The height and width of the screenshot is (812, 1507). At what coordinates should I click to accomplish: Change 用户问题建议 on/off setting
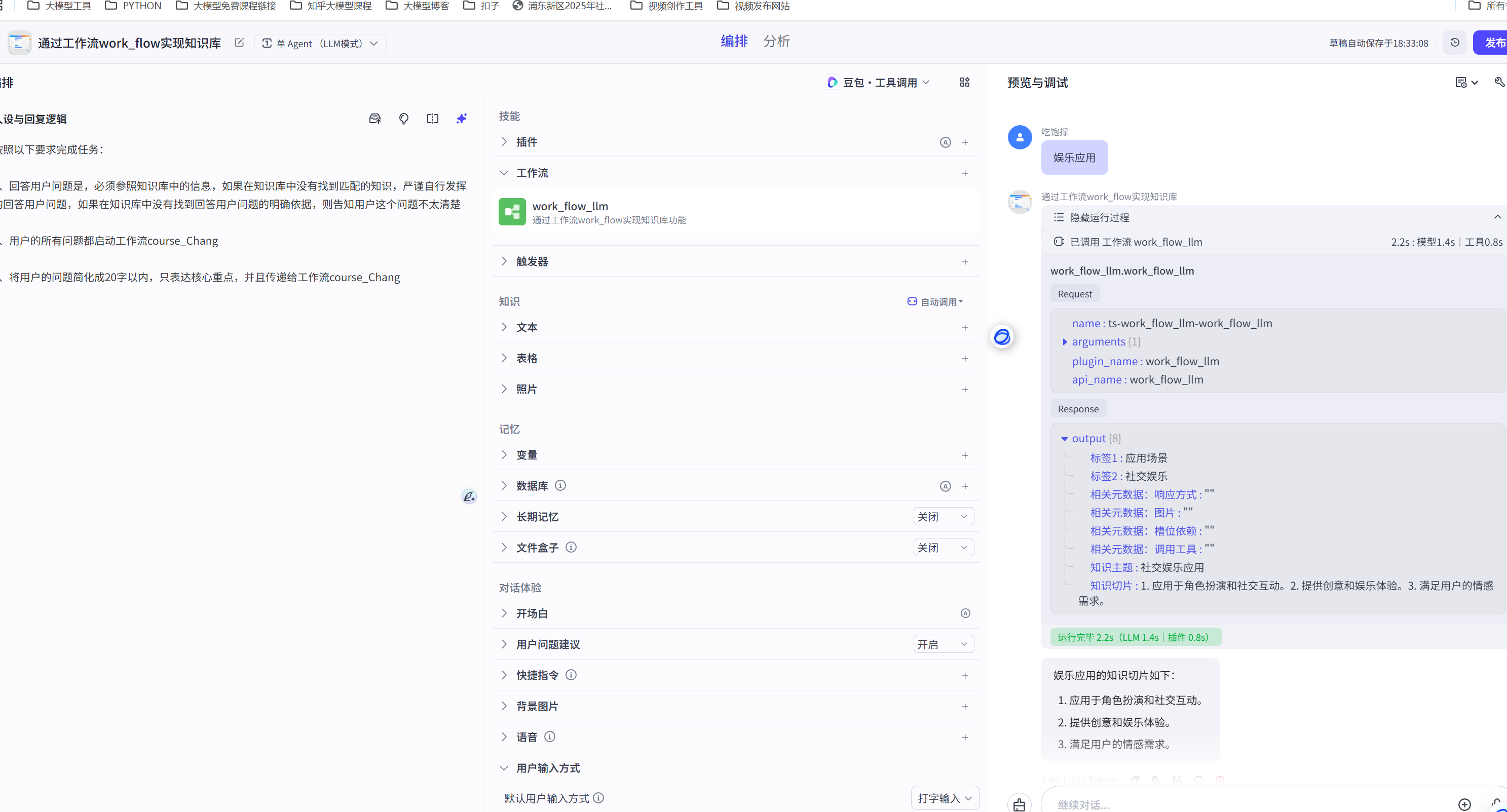pos(943,644)
